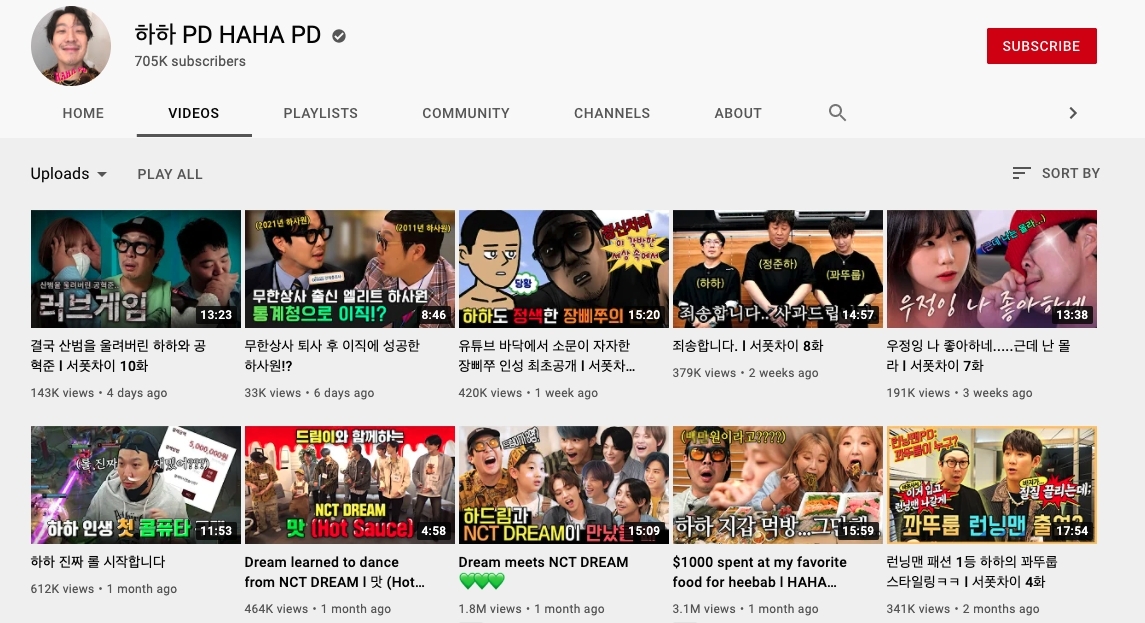Click the channel profile avatar picture
The image size is (1145, 623).
(71, 46)
